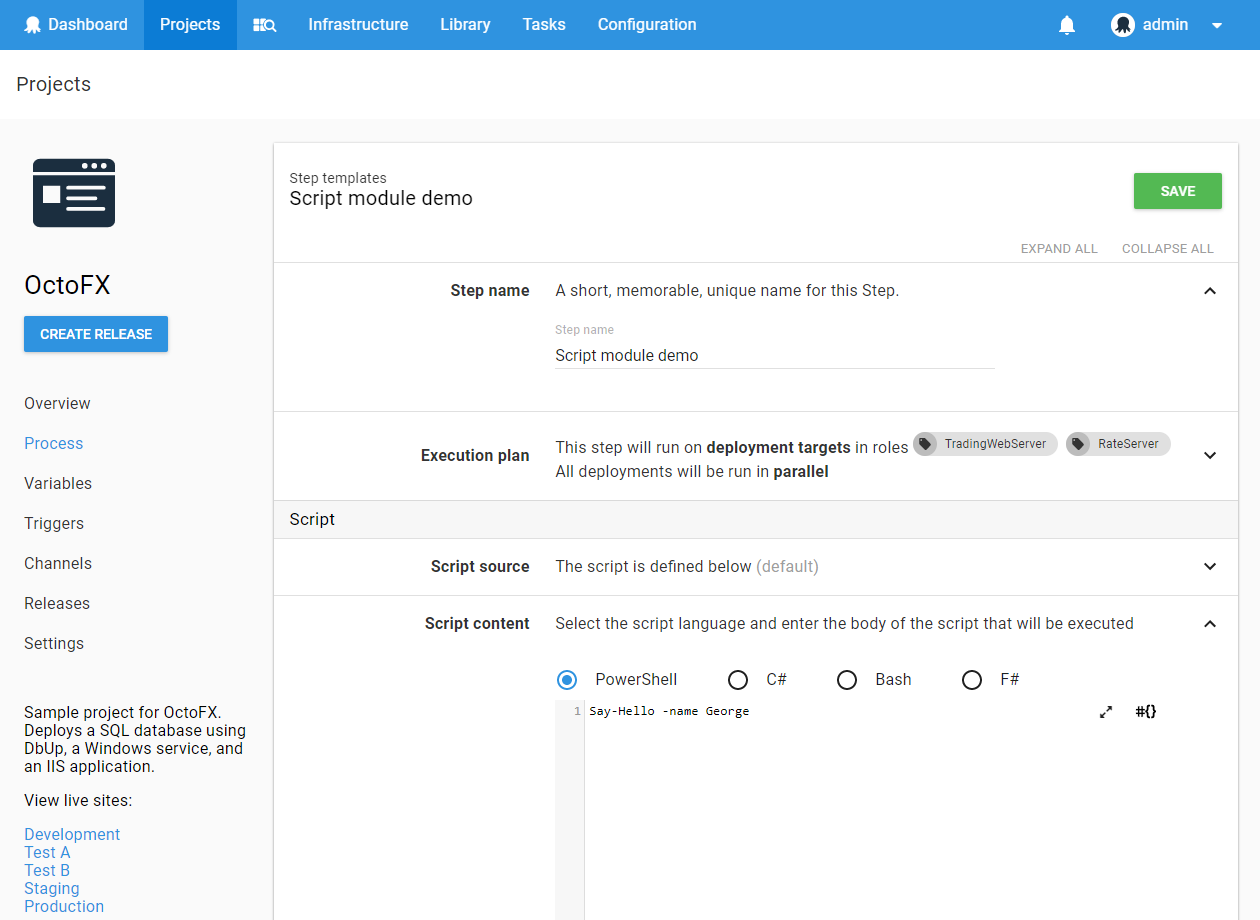Click the Step name text field

[x=774, y=355]
